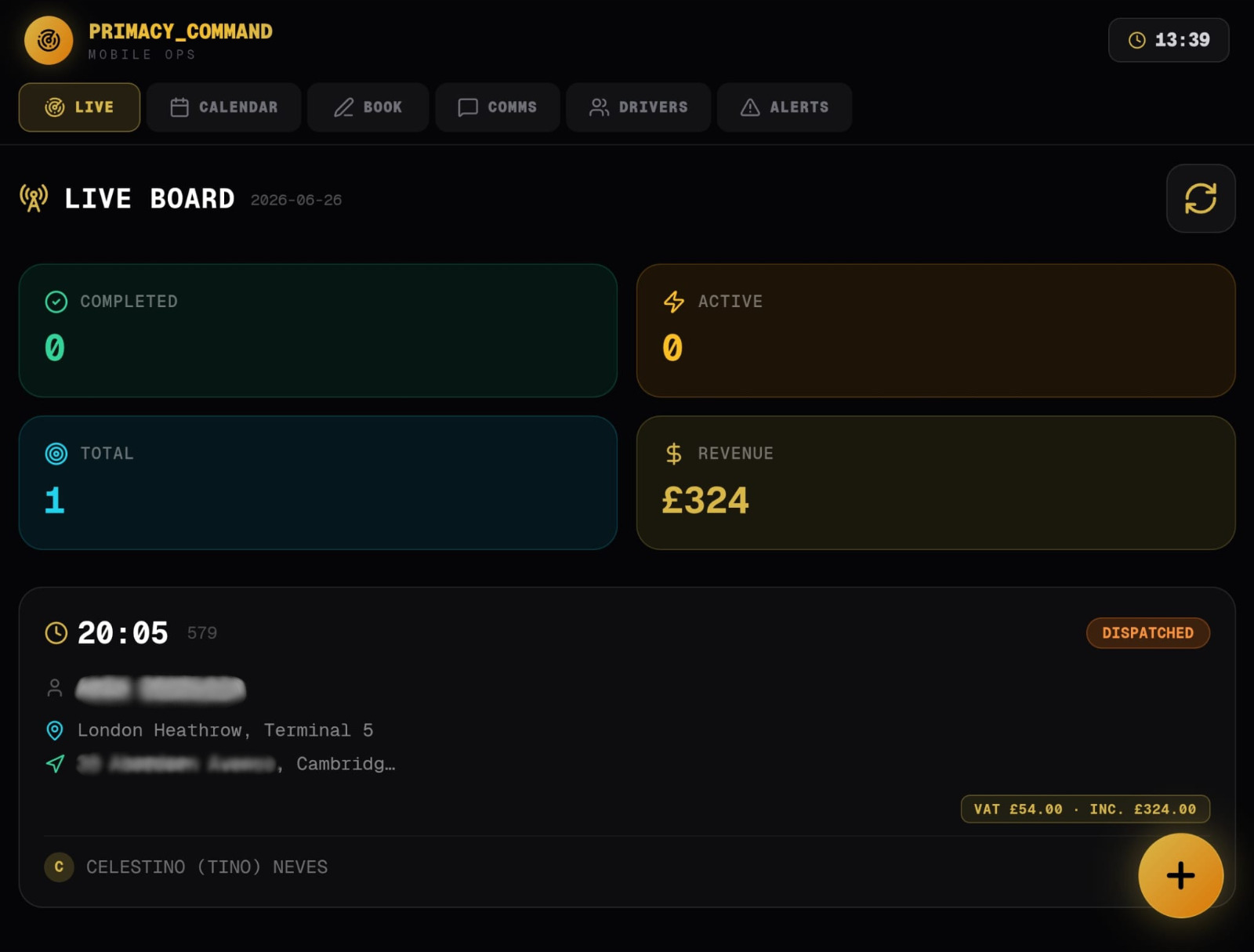Open the Calendar tab
1254x952 pixels.
coord(223,107)
